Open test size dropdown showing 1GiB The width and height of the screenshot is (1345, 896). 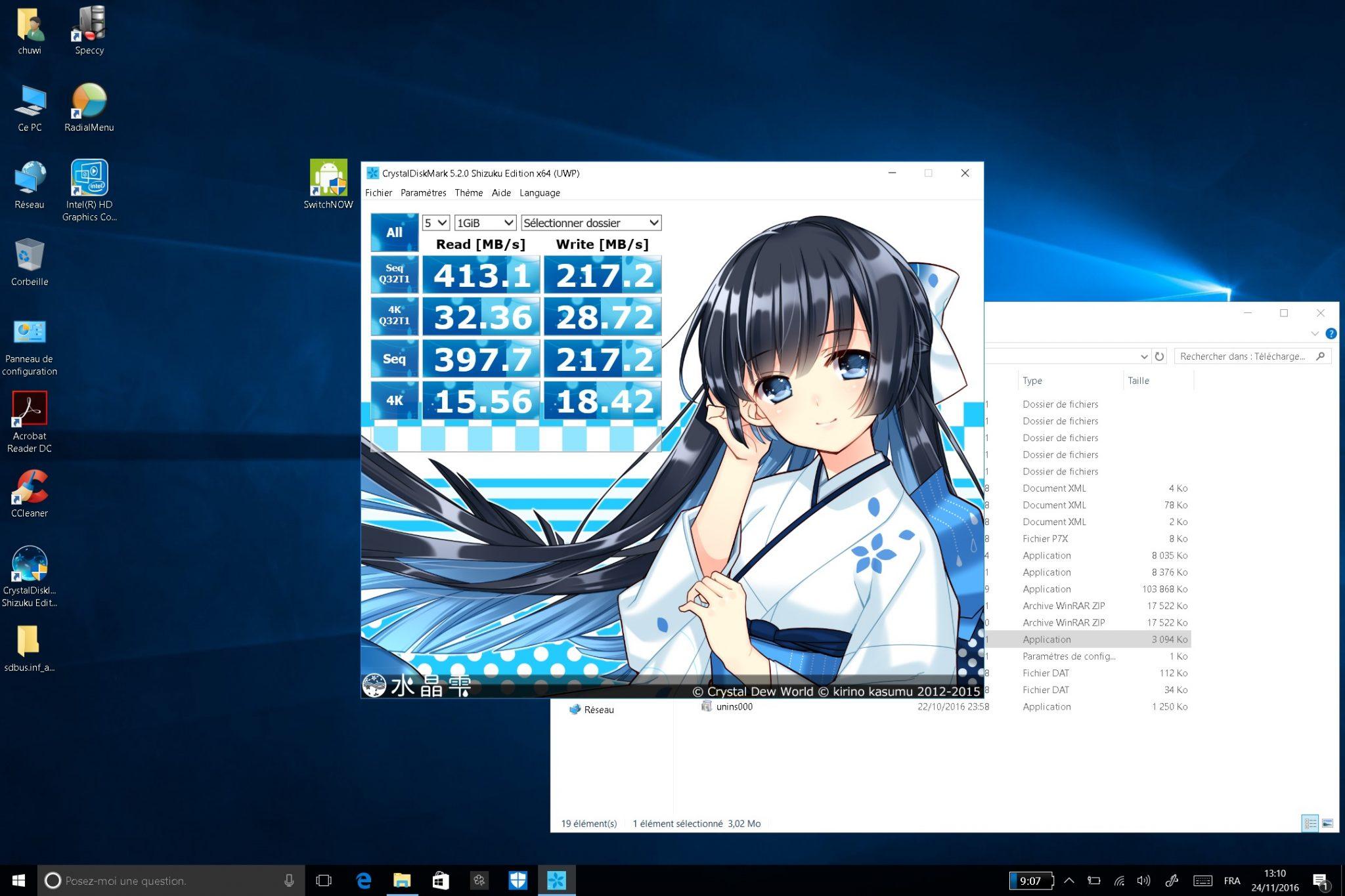pyautogui.click(x=485, y=223)
